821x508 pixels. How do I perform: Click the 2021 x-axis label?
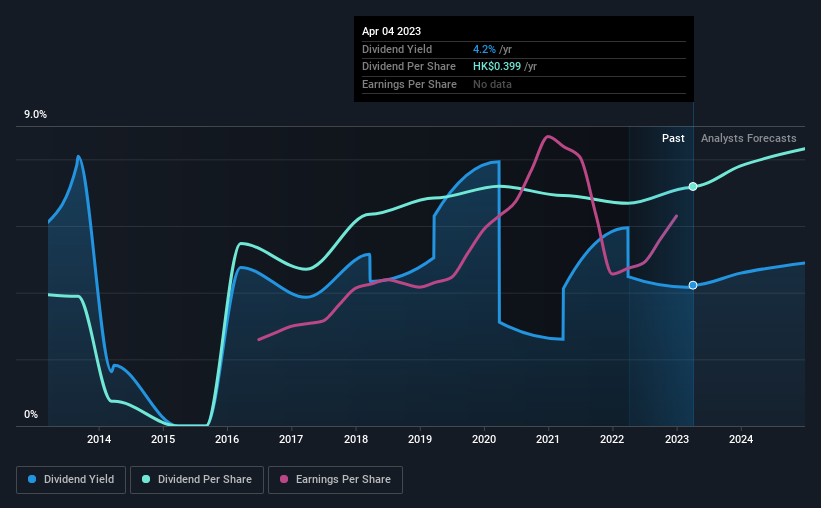point(548,439)
